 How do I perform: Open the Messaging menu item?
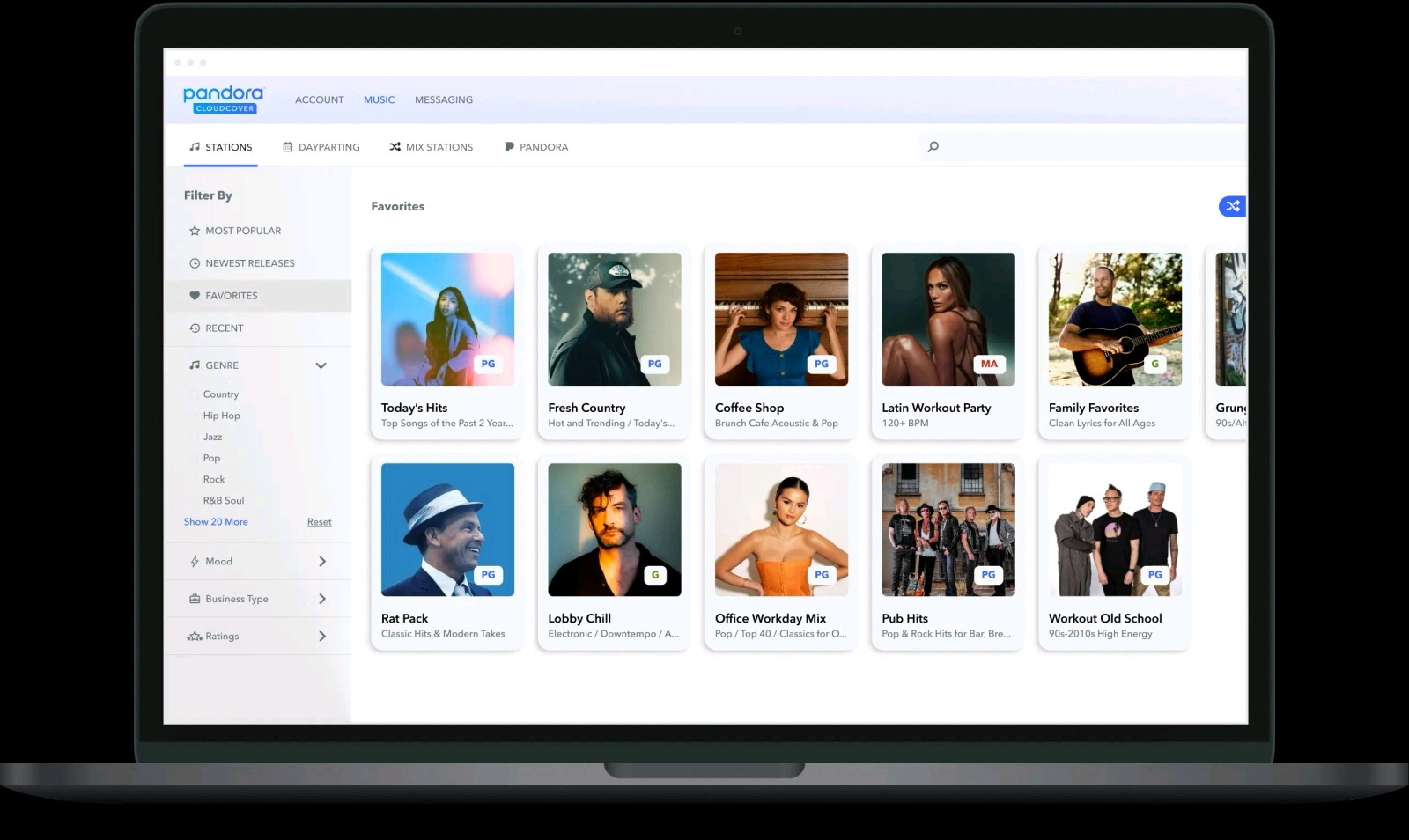(443, 99)
